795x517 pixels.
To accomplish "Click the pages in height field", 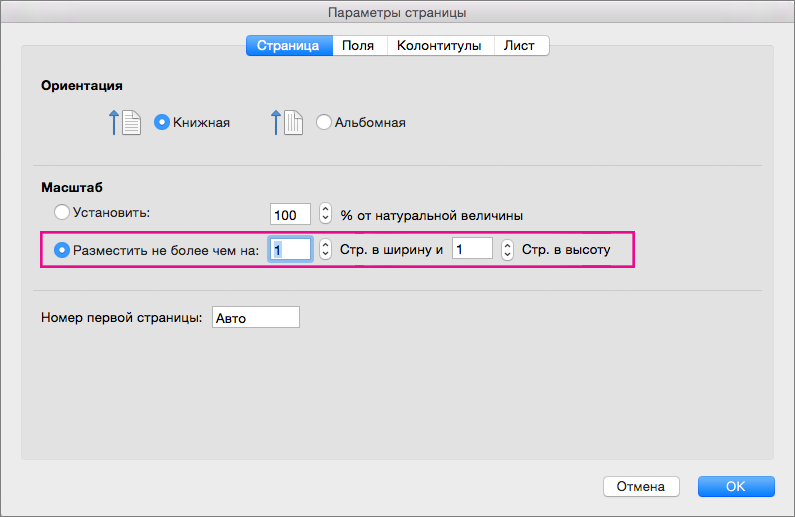I will point(472,250).
